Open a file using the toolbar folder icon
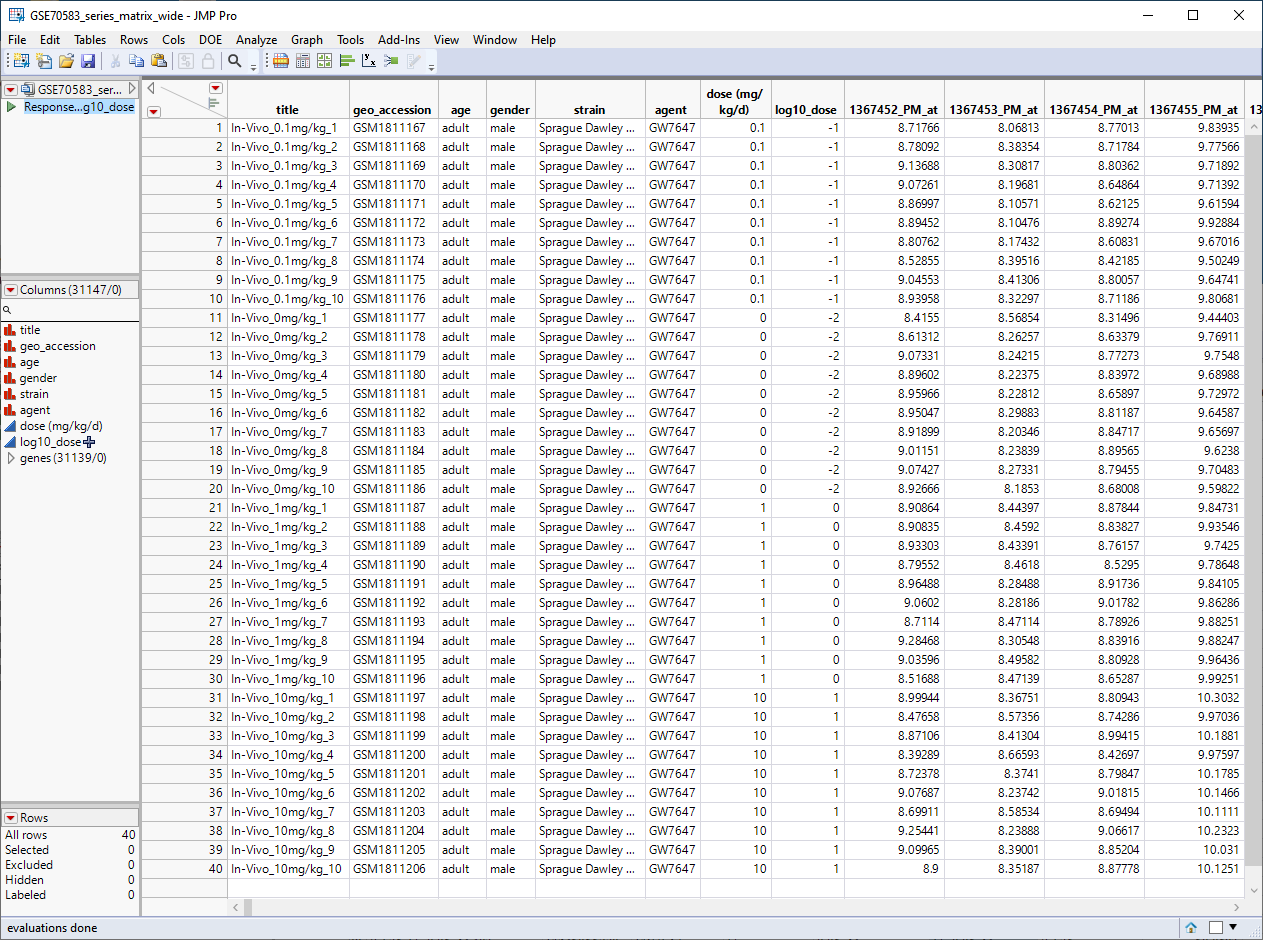 [x=66, y=60]
